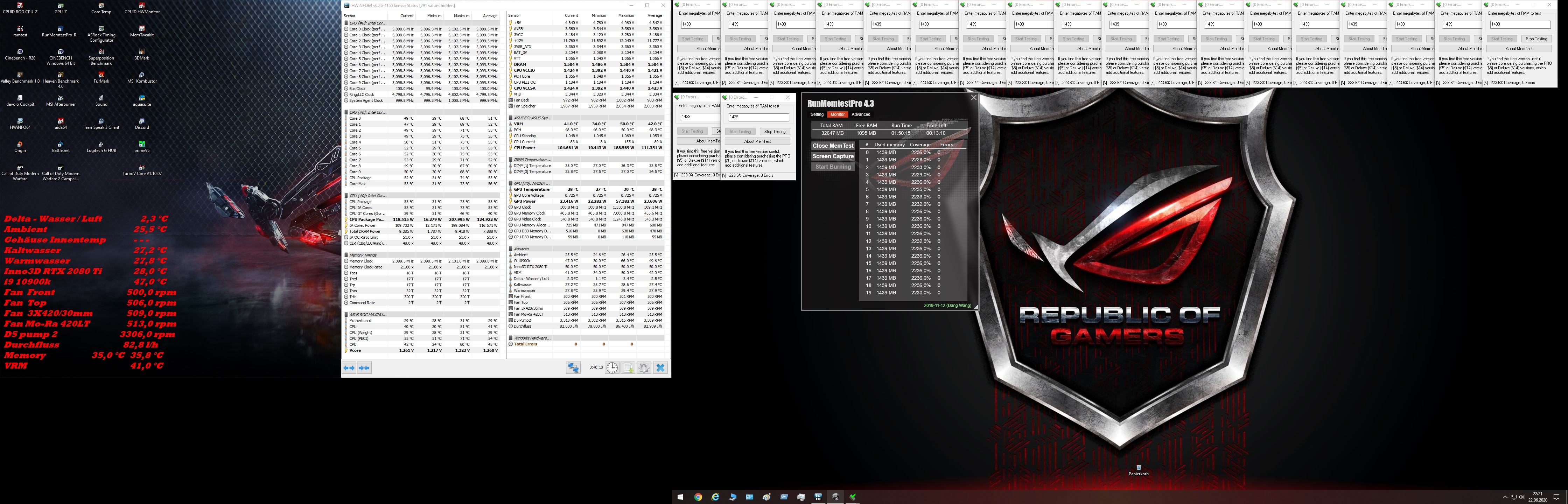Launch Core Temp from the desktop
This screenshot has width=1568, height=504.
(101, 8)
